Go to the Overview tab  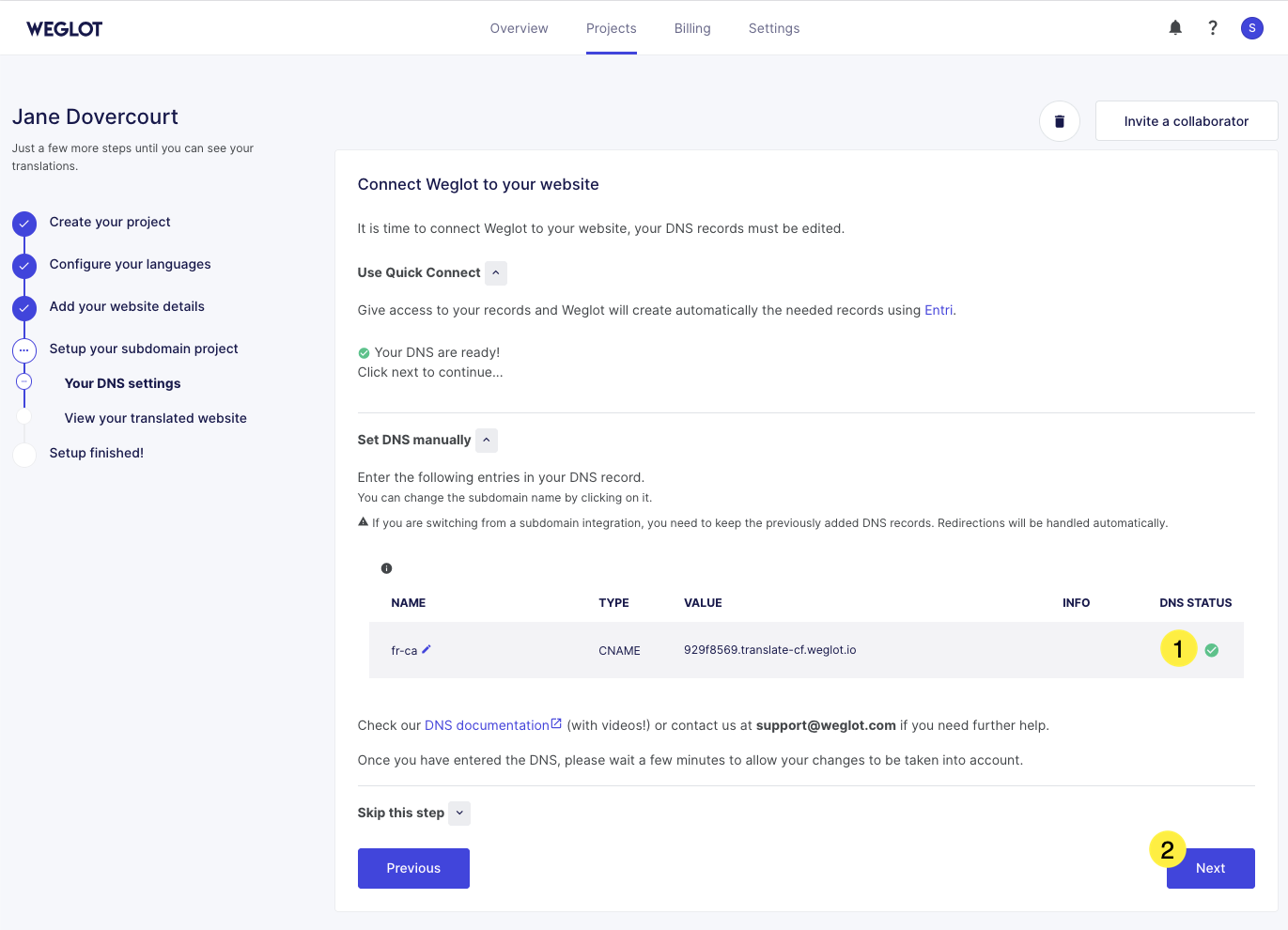click(x=519, y=28)
